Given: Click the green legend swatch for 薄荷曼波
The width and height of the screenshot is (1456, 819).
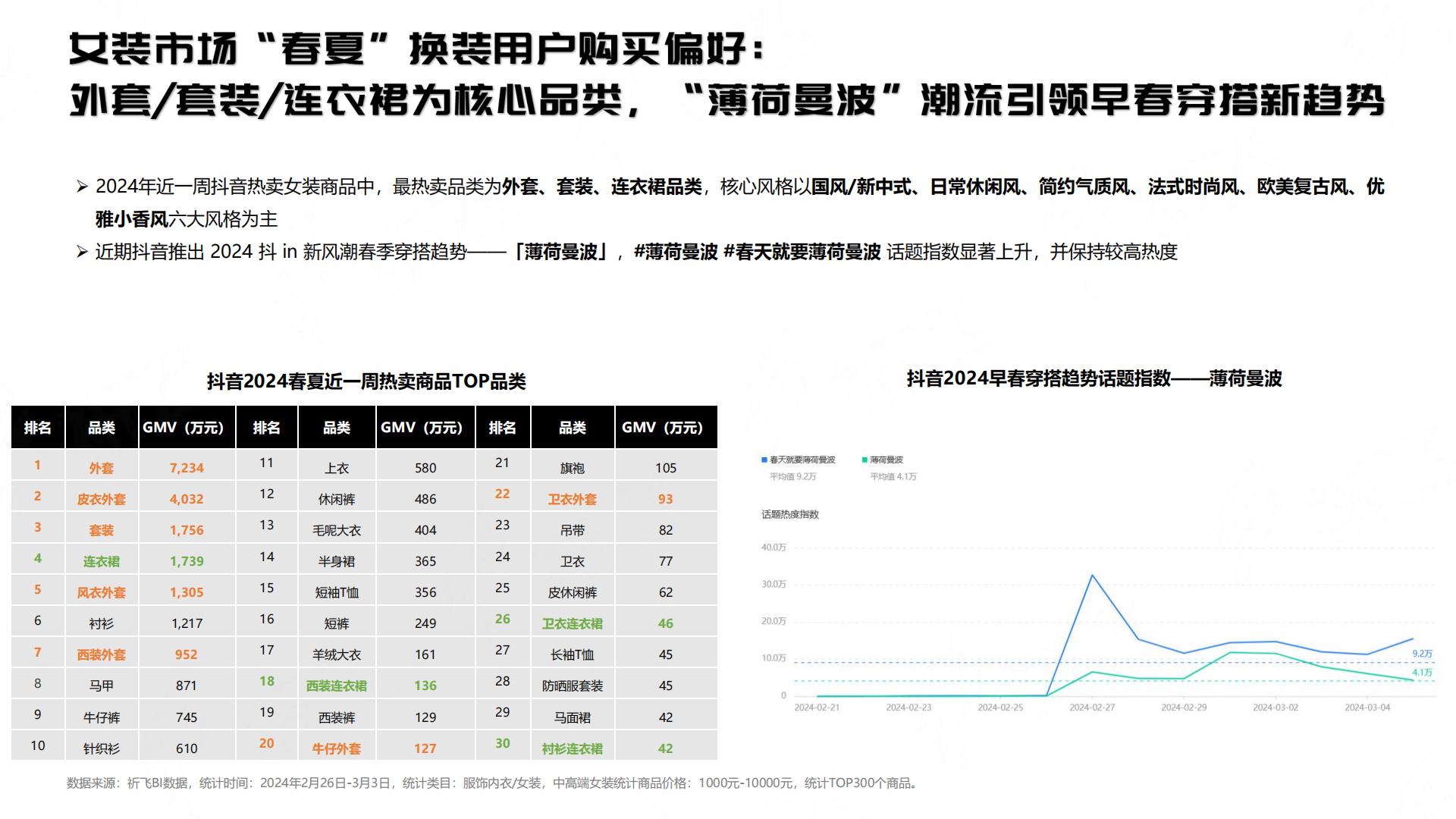Looking at the screenshot, I should click(864, 460).
